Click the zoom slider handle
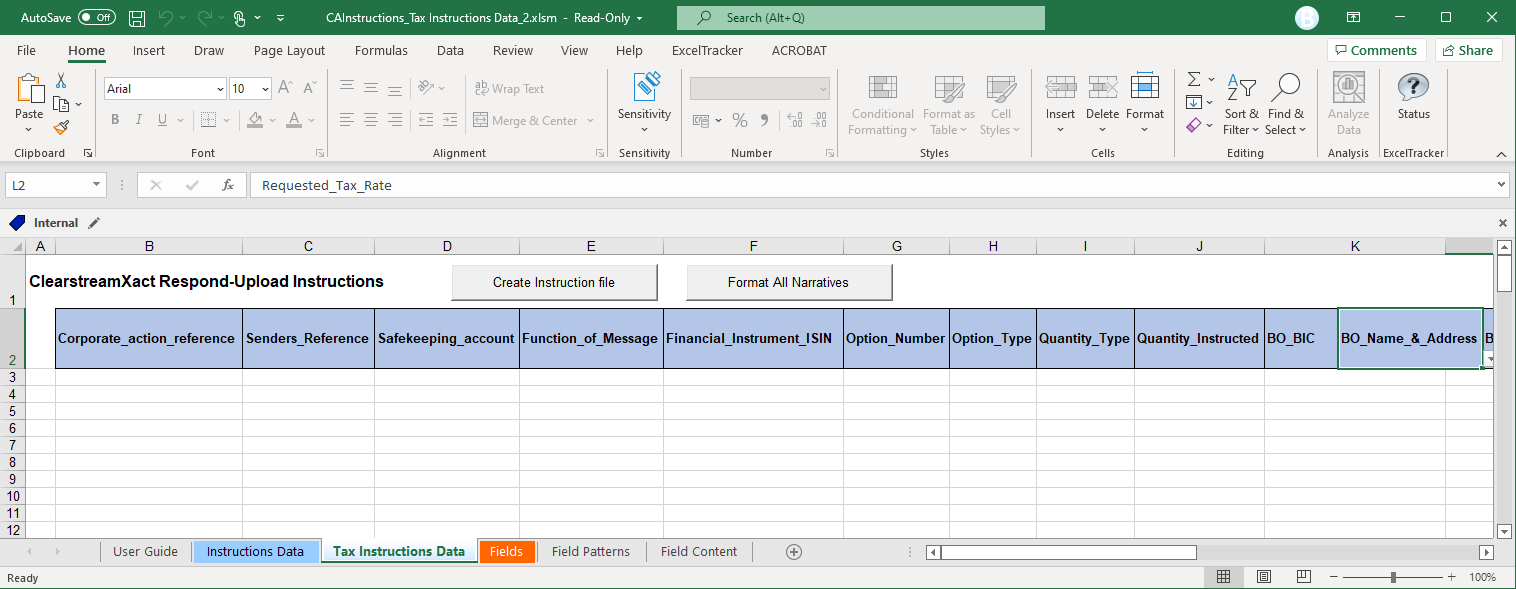This screenshot has height=589, width=1516. pyautogui.click(x=1394, y=577)
